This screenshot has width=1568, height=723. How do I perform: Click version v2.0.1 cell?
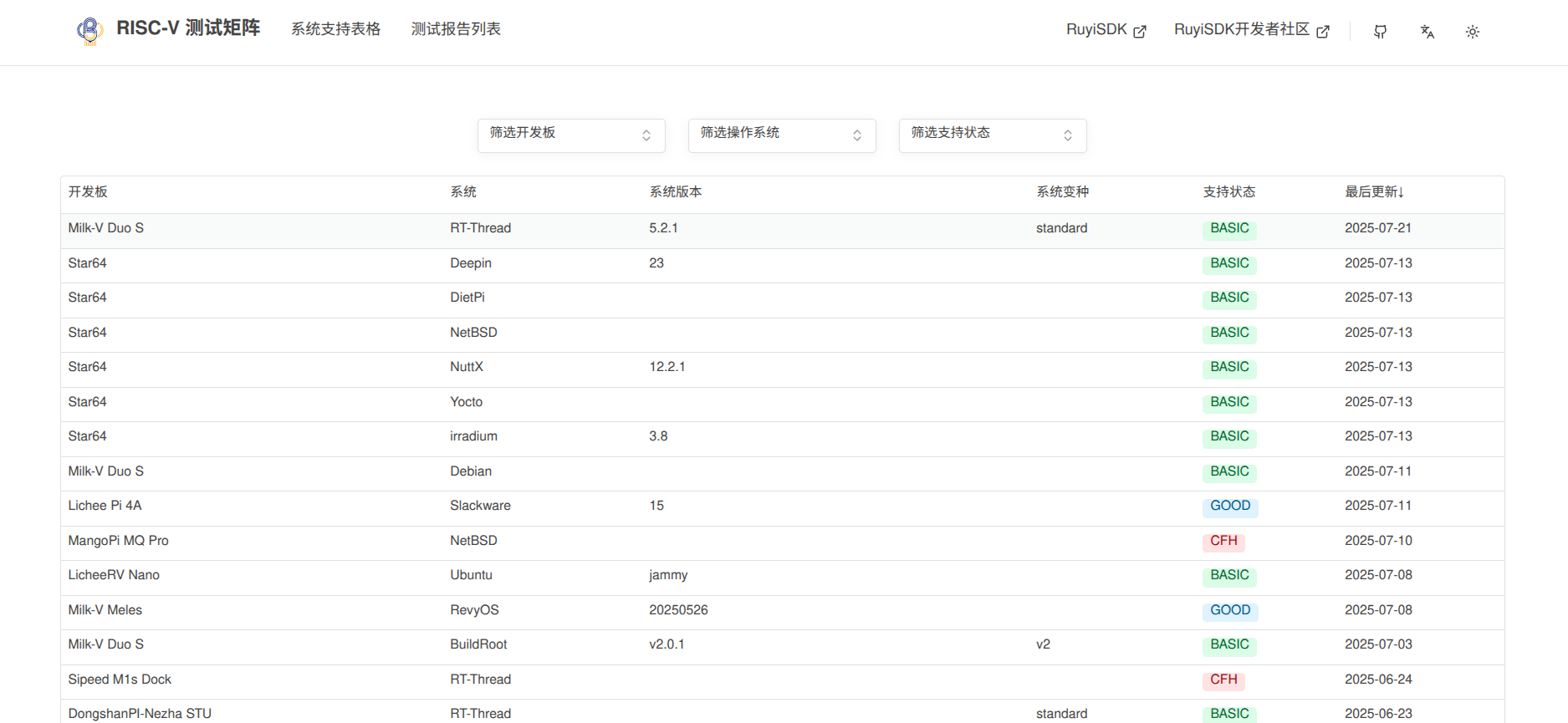[667, 644]
